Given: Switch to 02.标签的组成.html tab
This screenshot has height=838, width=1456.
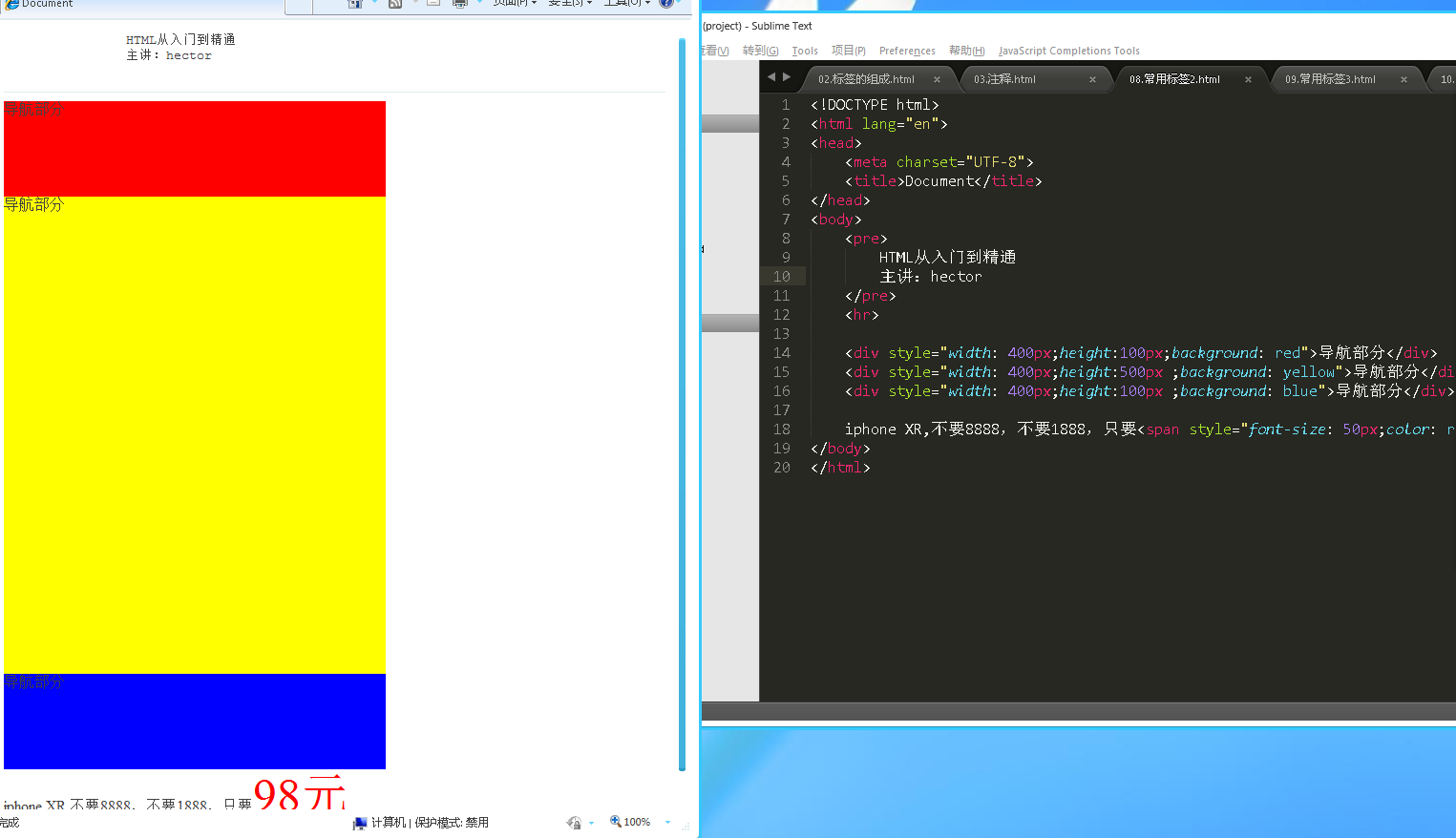Looking at the screenshot, I should [866, 79].
